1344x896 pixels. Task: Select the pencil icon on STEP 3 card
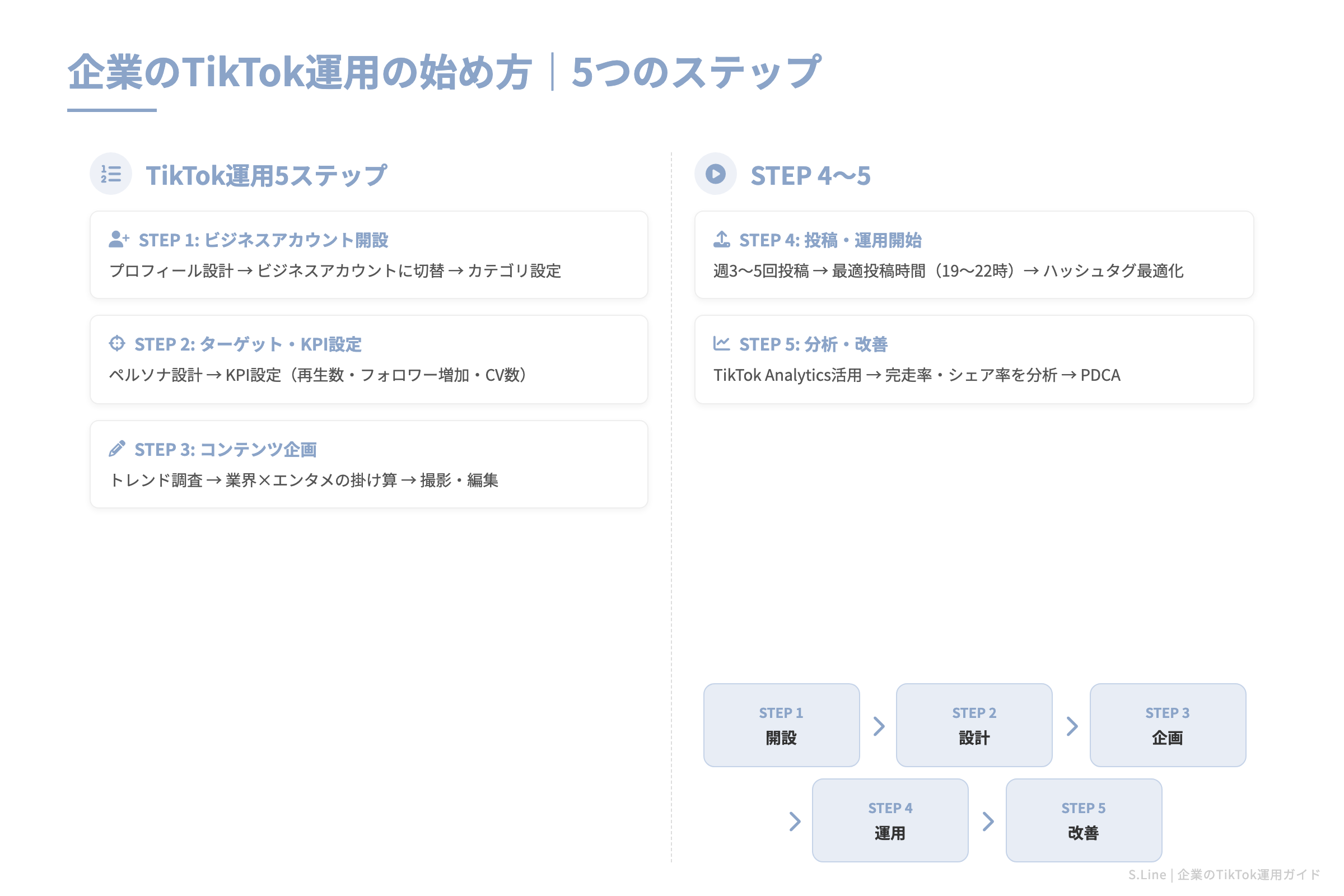(x=118, y=449)
